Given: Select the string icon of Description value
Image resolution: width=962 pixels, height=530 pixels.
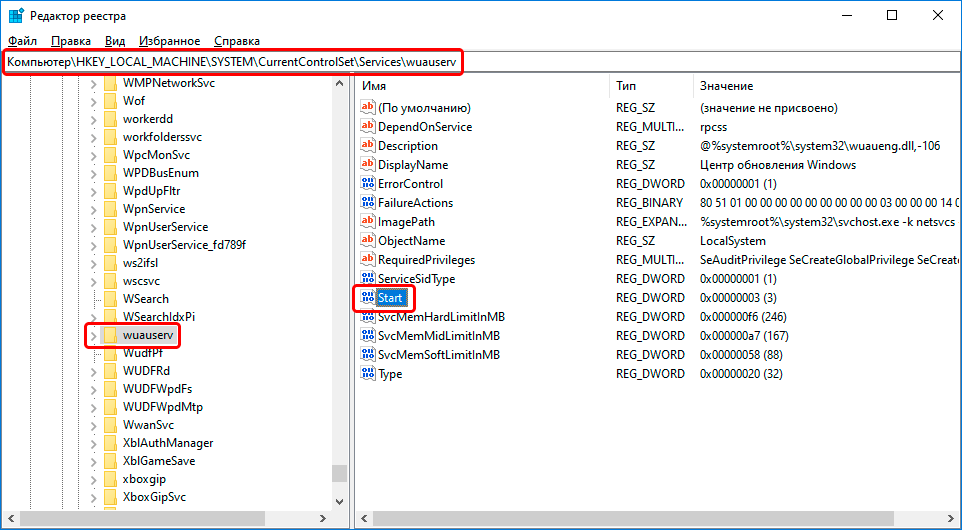Looking at the screenshot, I should click(367, 145).
